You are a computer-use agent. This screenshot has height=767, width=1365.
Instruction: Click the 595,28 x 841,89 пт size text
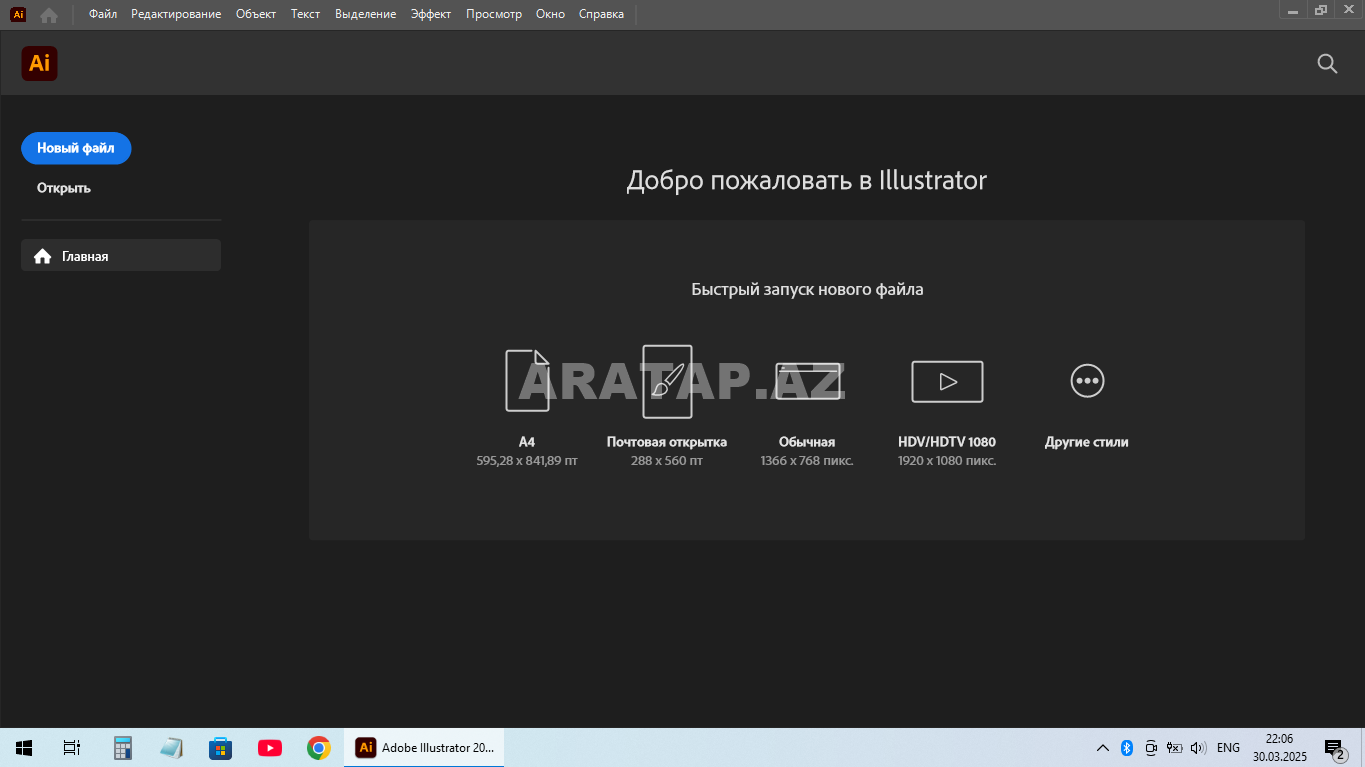(527, 461)
